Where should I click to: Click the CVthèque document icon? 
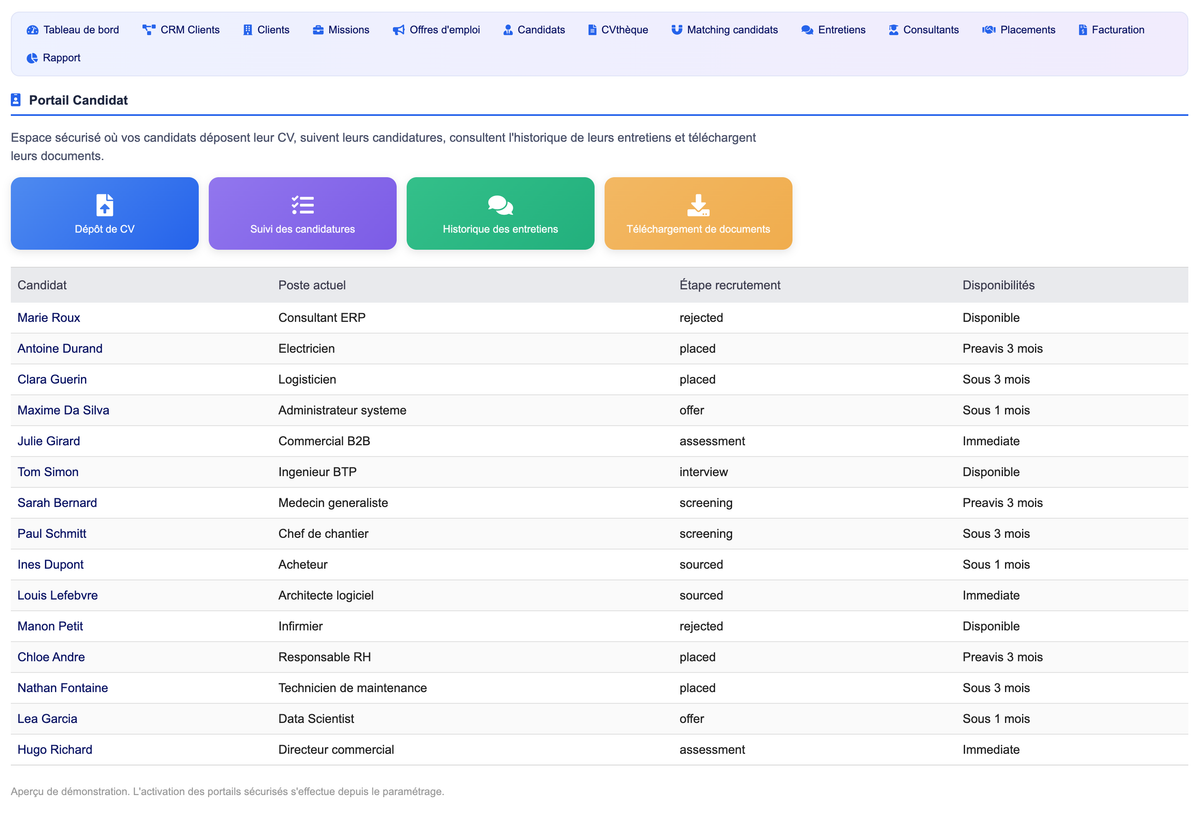(x=592, y=30)
